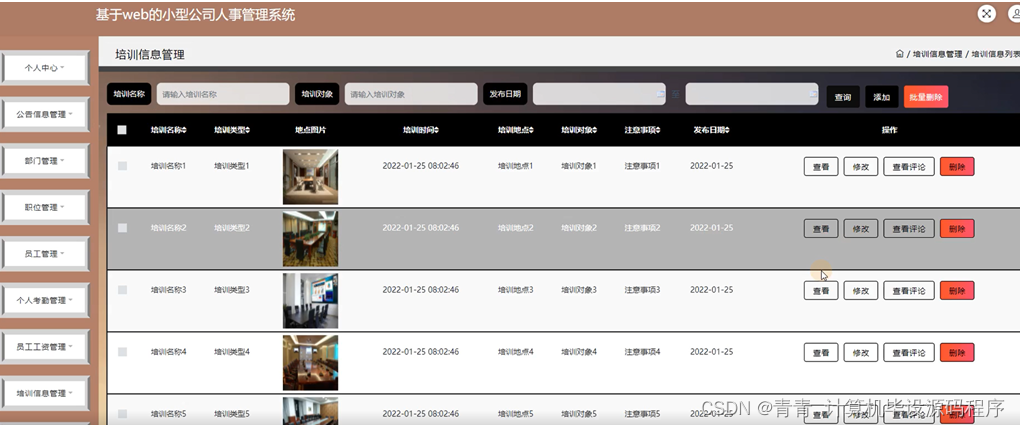This screenshot has width=1020, height=427.
Task: Click 查看评论 button for 培训名称2 row
Action: 909,228
